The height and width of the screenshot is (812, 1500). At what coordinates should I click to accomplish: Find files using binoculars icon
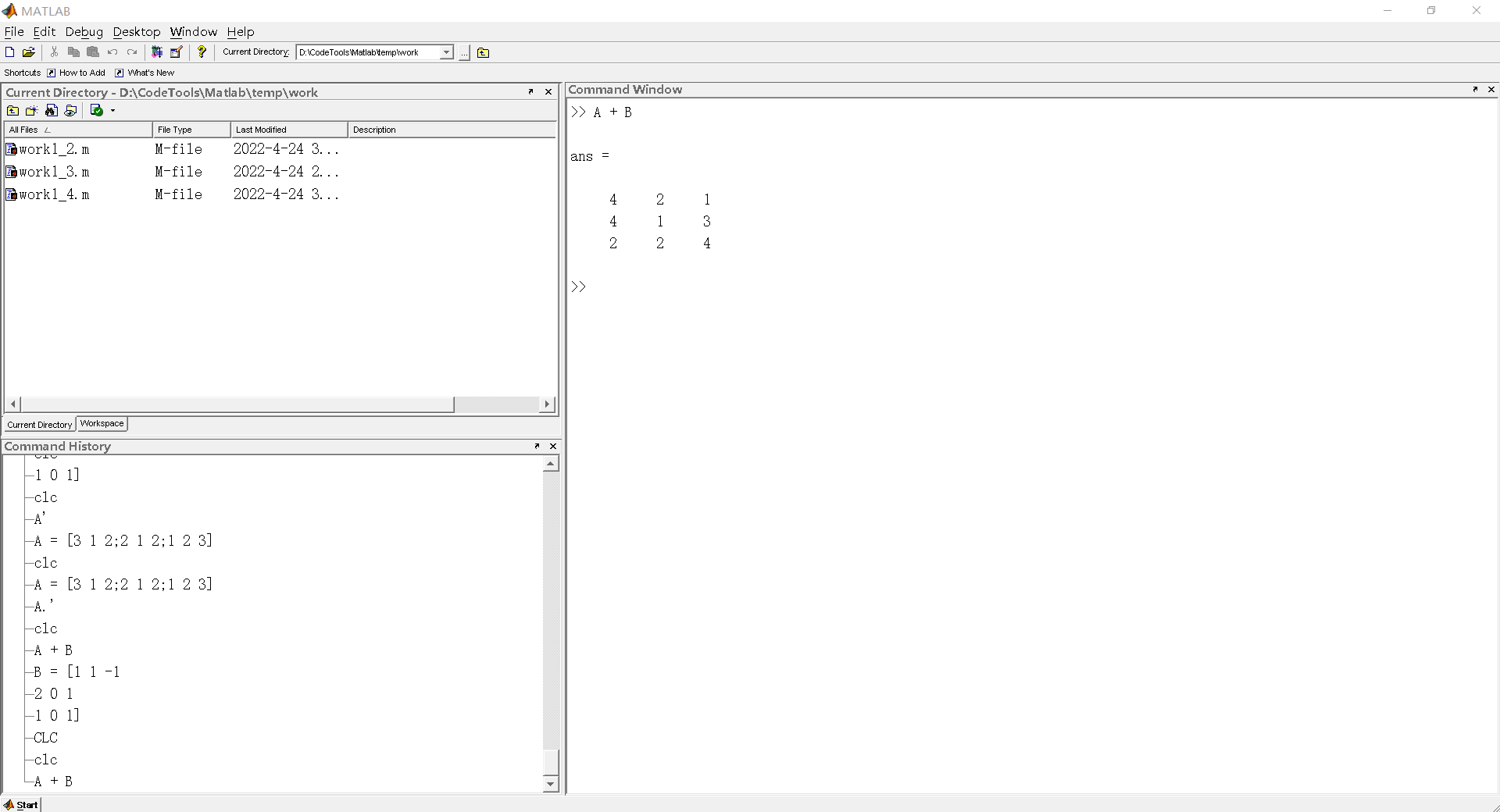coord(52,110)
